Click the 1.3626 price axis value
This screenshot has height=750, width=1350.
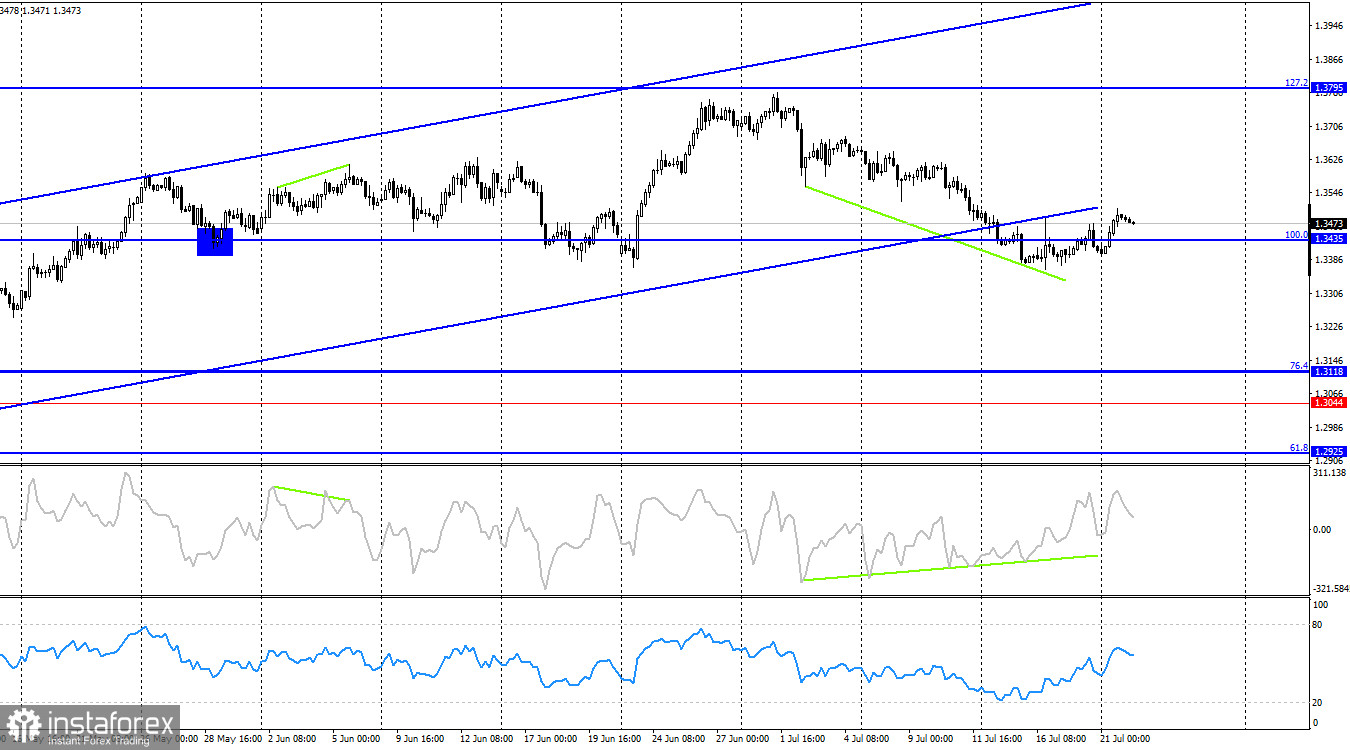pyautogui.click(x=1330, y=160)
